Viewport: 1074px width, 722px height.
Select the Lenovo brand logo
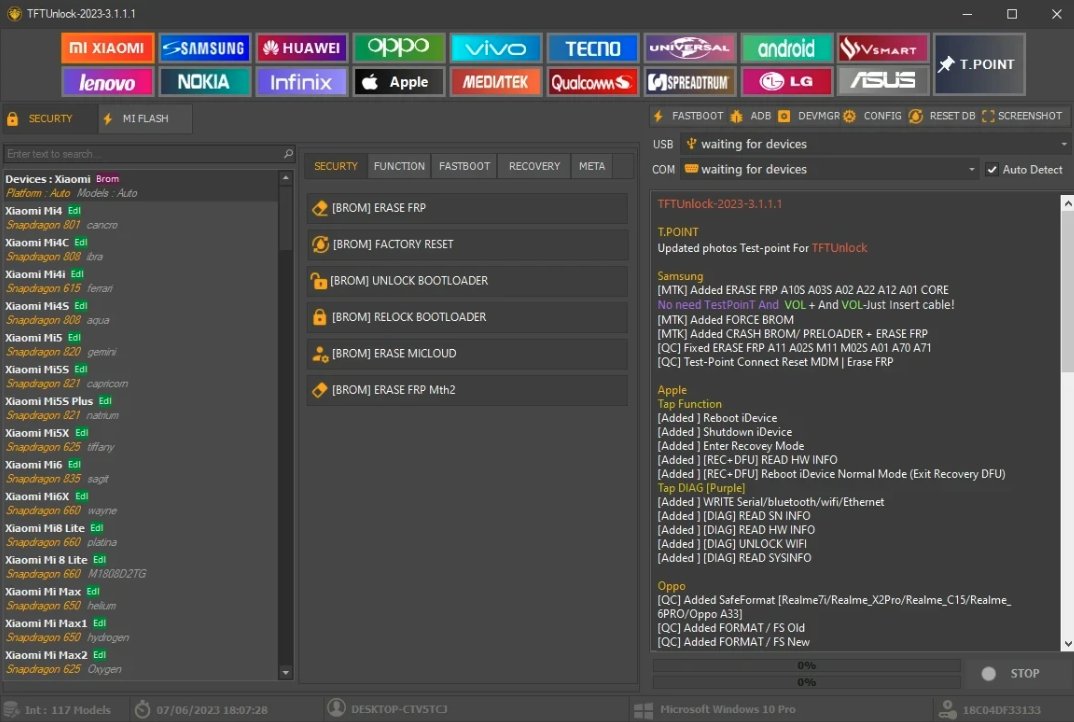point(108,82)
